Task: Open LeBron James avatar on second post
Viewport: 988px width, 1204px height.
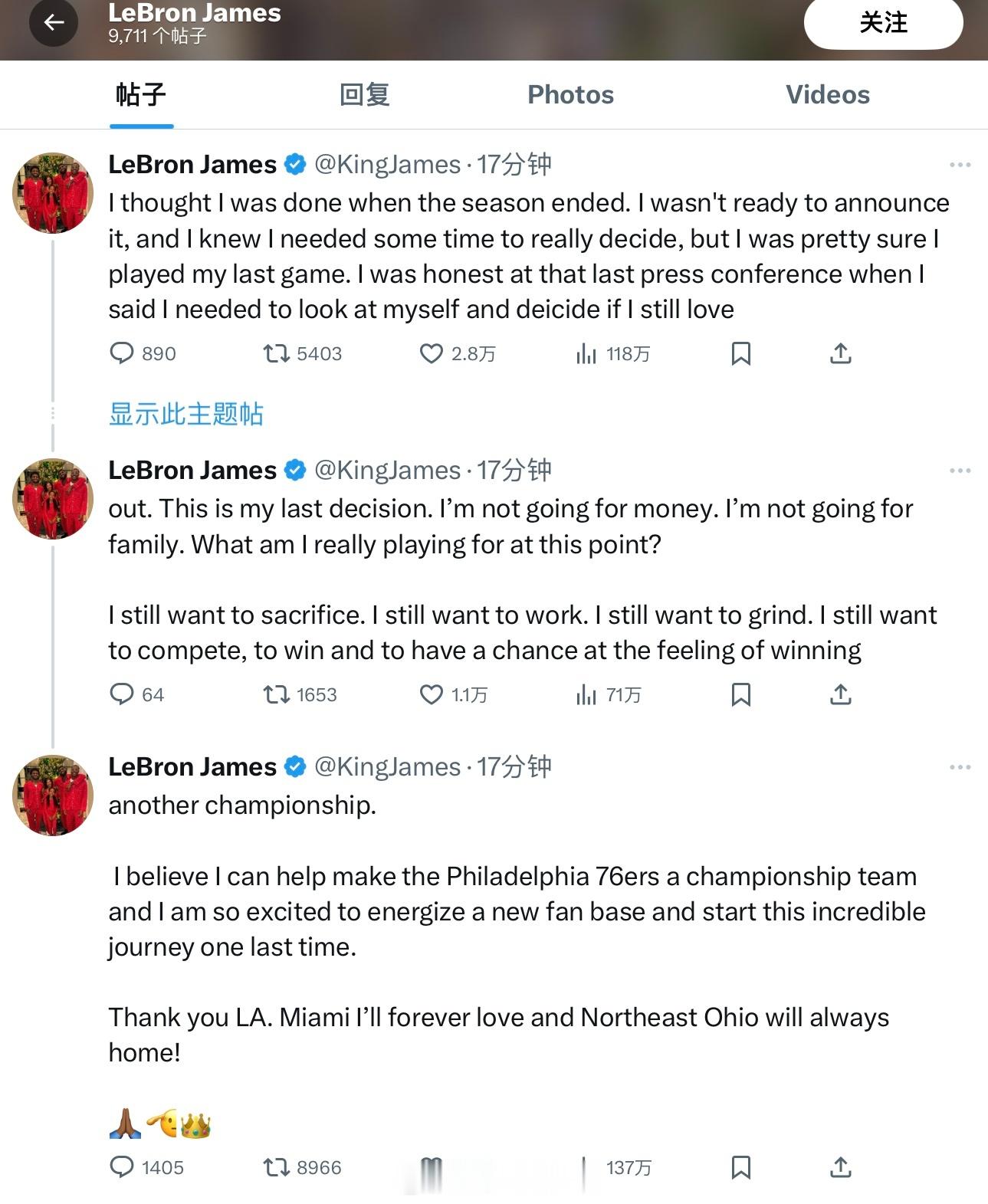Action: tap(53, 499)
